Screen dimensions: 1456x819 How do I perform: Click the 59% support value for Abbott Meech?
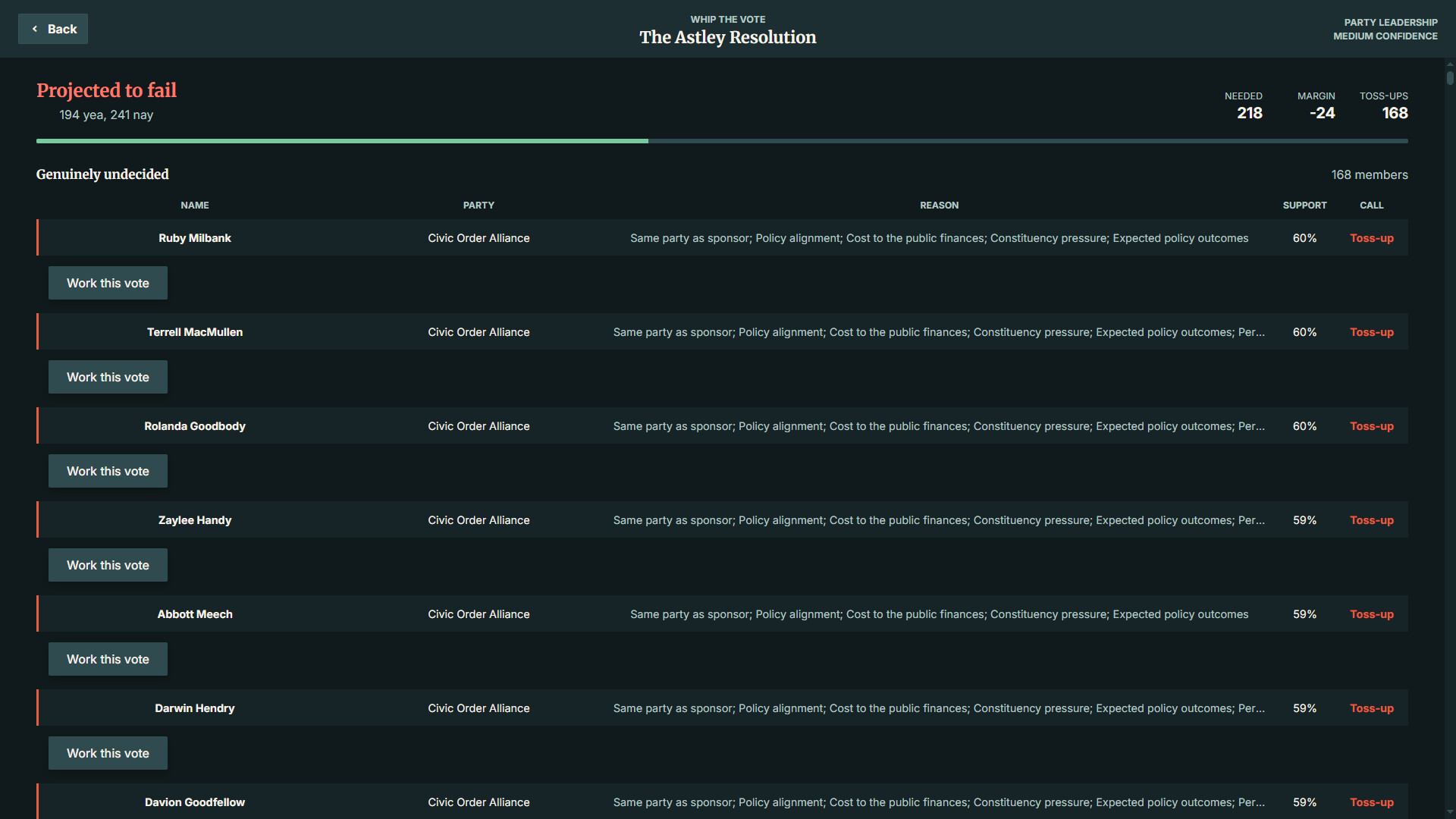(1304, 614)
